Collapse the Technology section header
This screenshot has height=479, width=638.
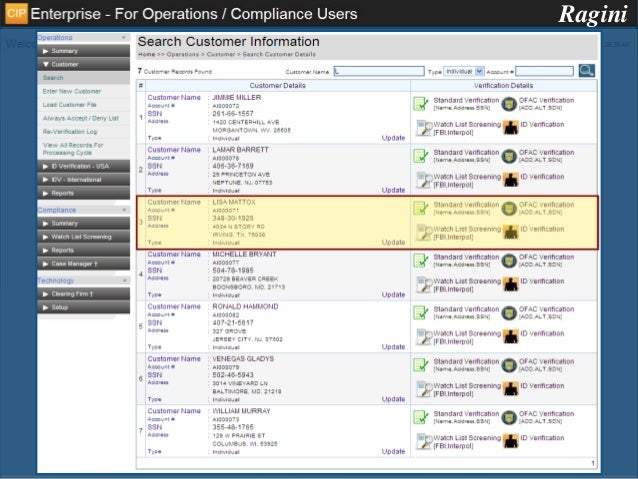[x=83, y=280]
